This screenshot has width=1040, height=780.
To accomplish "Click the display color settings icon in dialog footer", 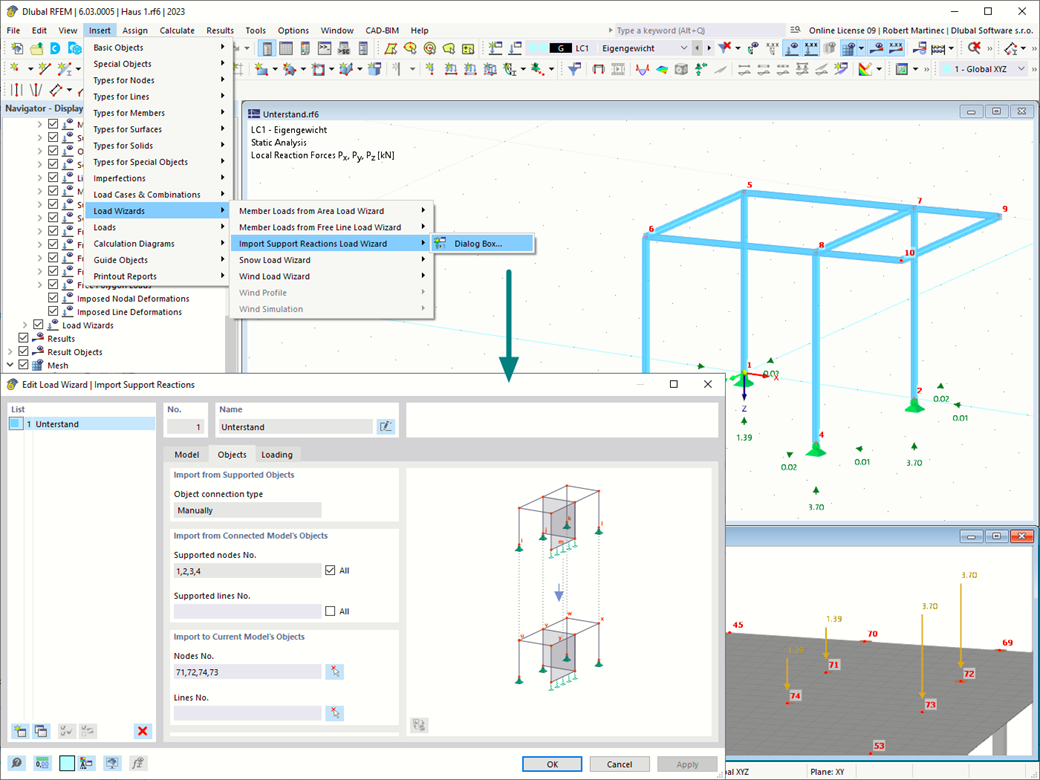I will pos(86,763).
